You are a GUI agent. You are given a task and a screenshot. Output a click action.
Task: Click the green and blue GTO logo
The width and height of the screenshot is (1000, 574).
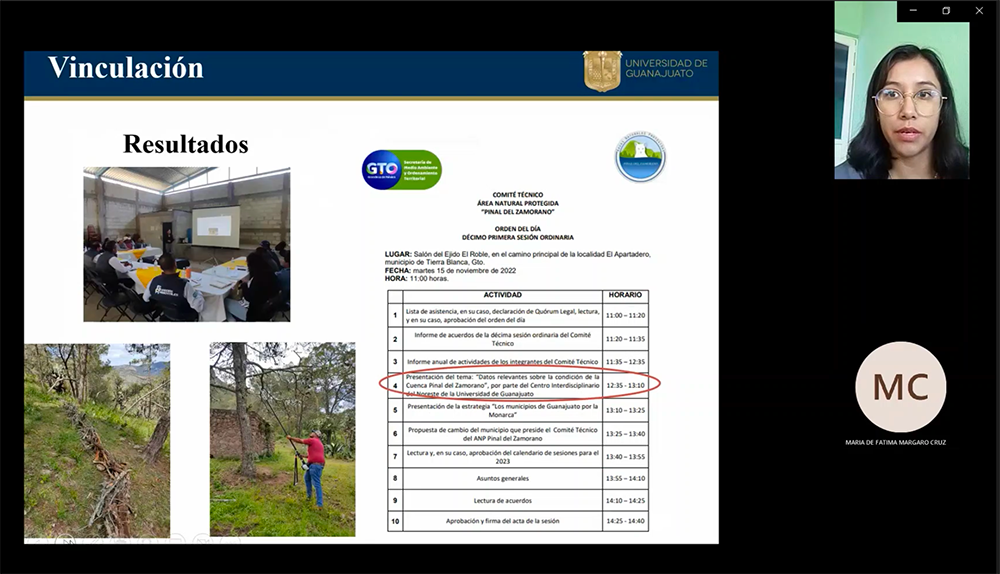pos(401,169)
